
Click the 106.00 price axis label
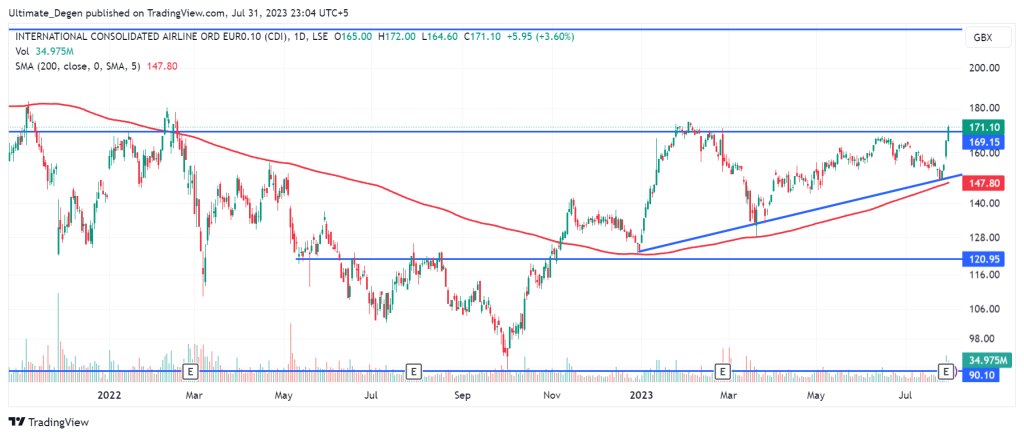(985, 309)
